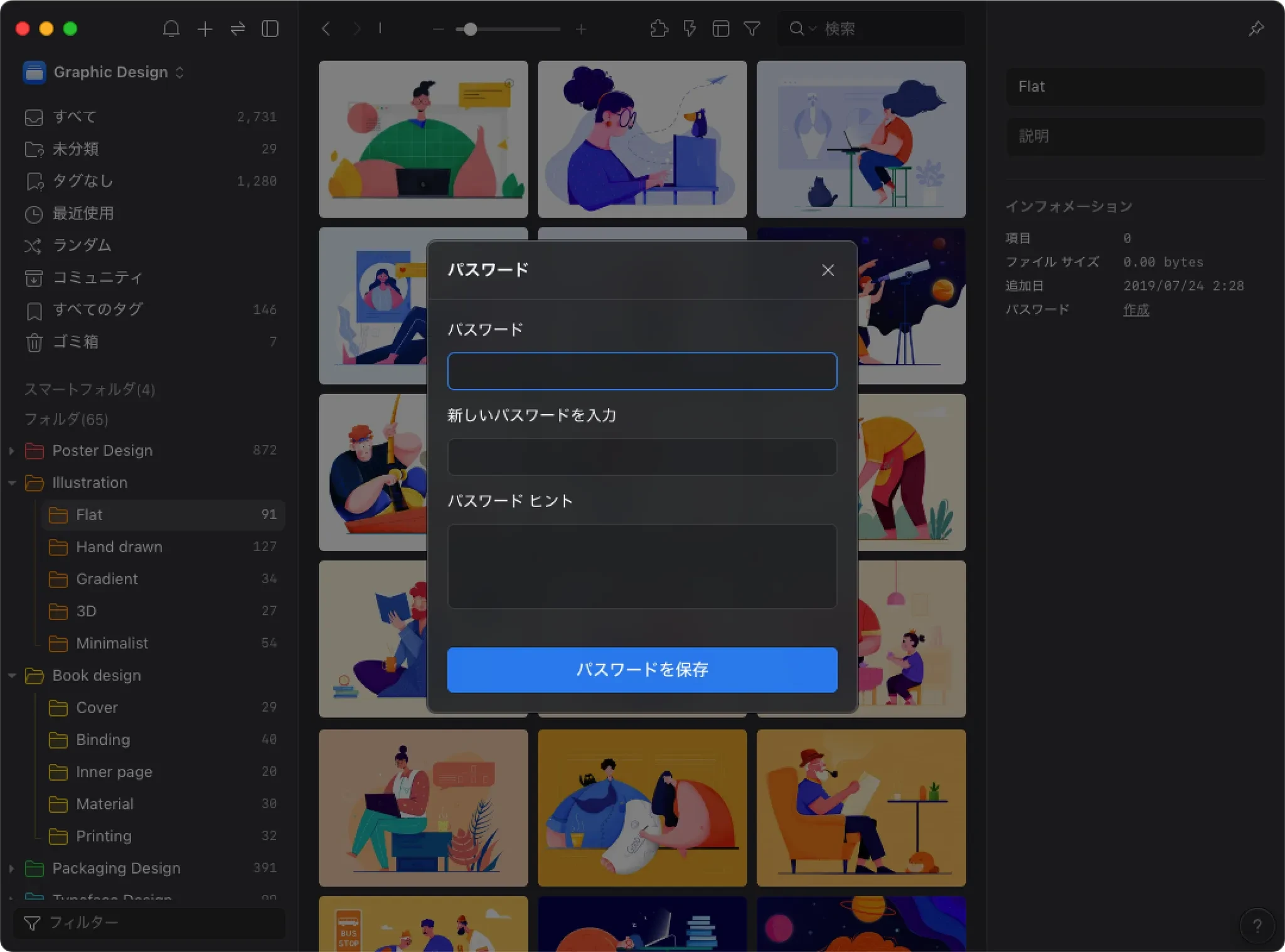Viewport: 1285px width, 952px height.
Task: Click the パスワードを保存 button
Action: [x=642, y=670]
